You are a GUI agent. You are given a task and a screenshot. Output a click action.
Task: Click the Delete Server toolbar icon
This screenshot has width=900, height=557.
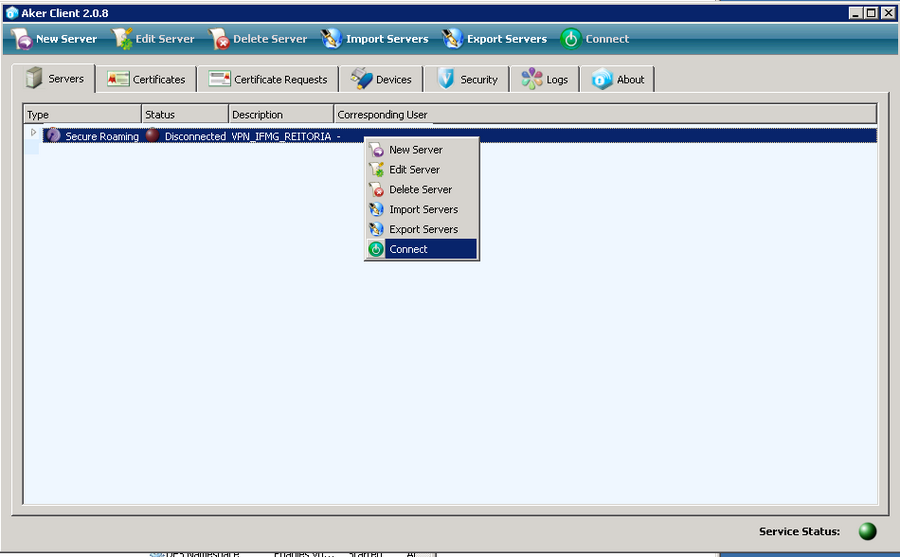219,39
